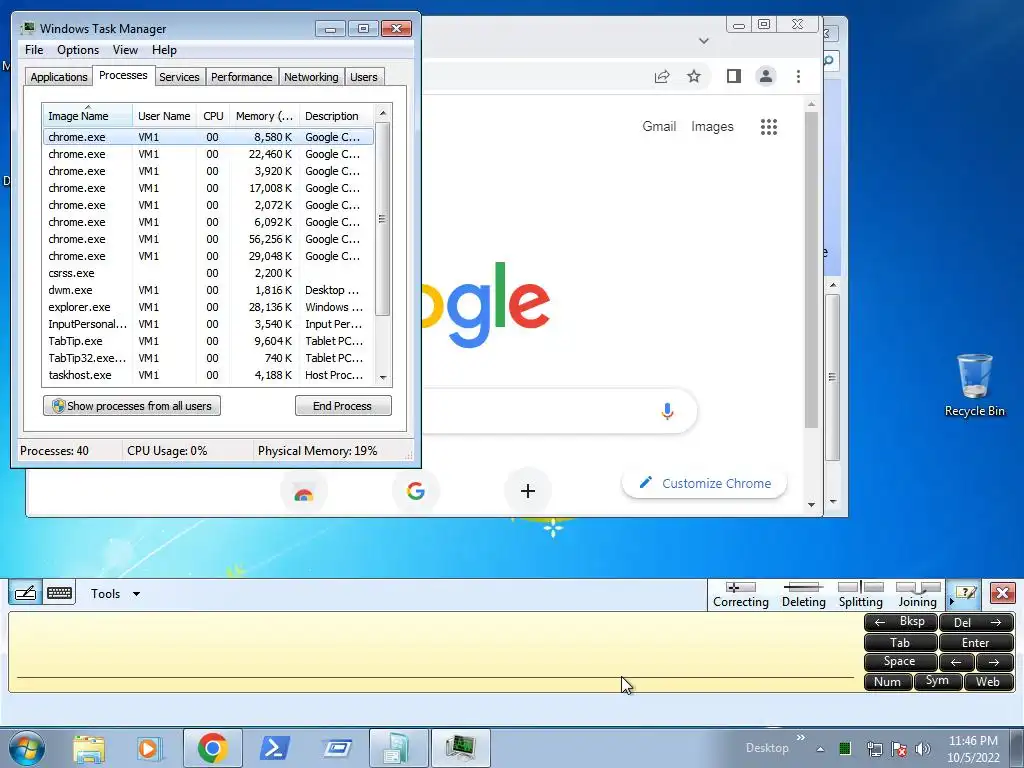Viewport: 1024px width, 768px height.
Task: Sort processes by Image Name column
Action: coord(88,116)
